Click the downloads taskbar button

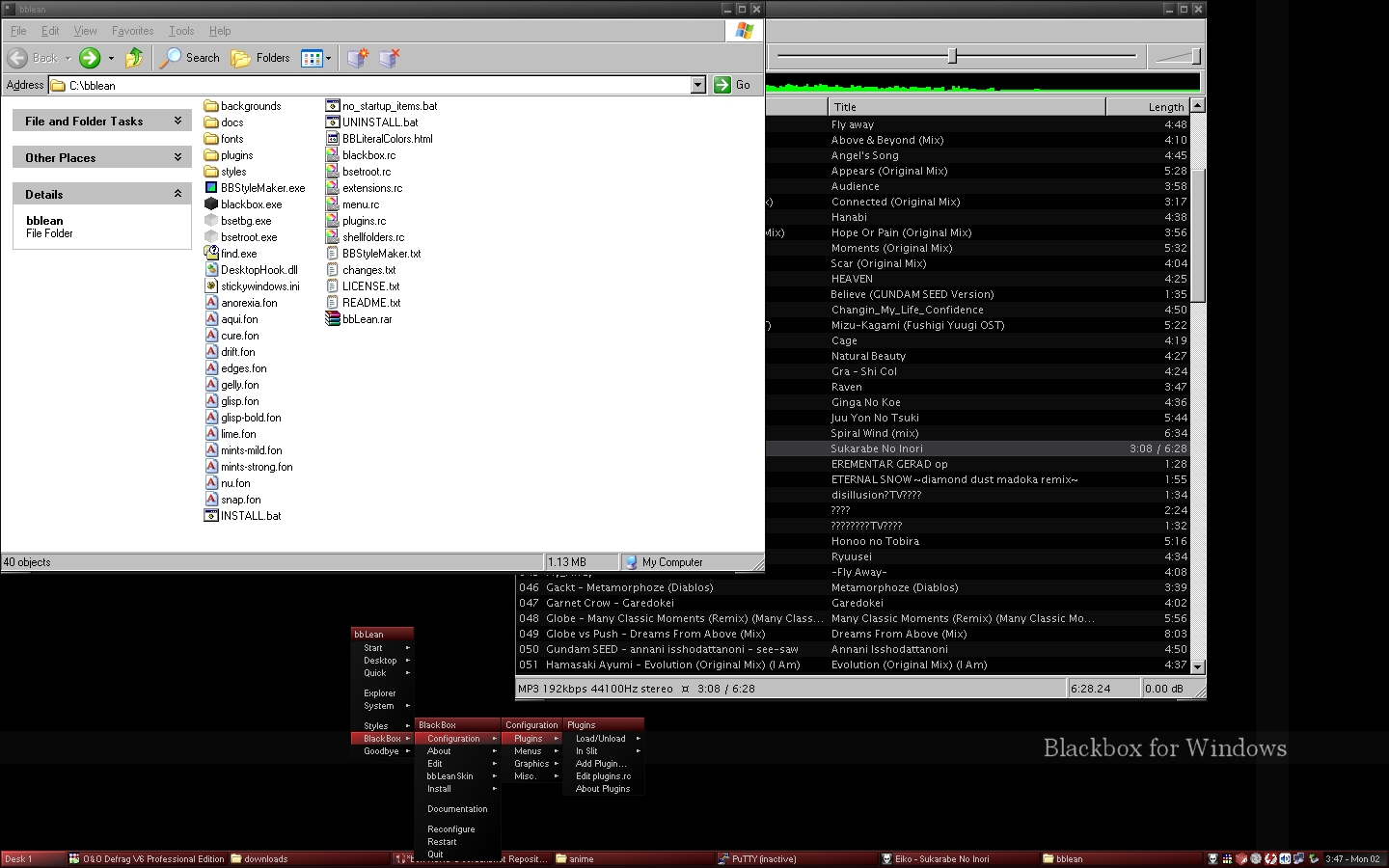[309, 858]
